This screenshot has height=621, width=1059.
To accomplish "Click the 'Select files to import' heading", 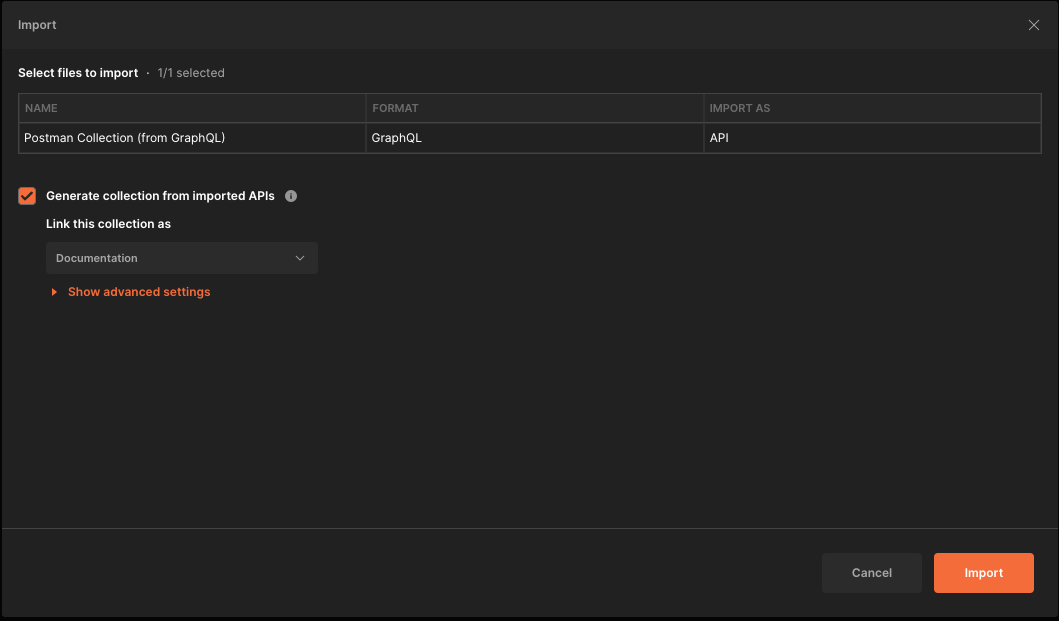I will coord(78,73).
